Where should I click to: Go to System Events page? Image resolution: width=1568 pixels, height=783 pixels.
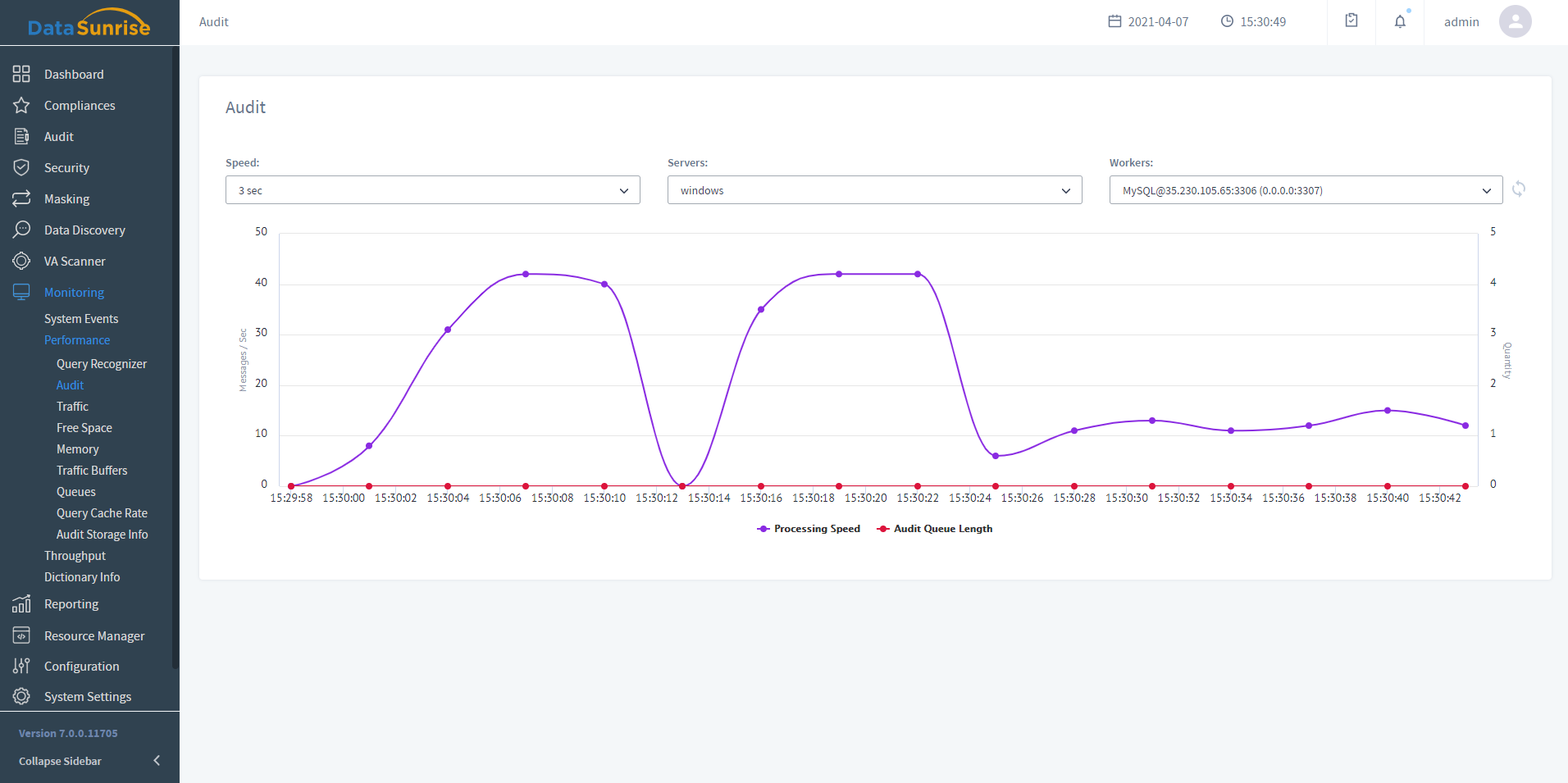point(81,319)
